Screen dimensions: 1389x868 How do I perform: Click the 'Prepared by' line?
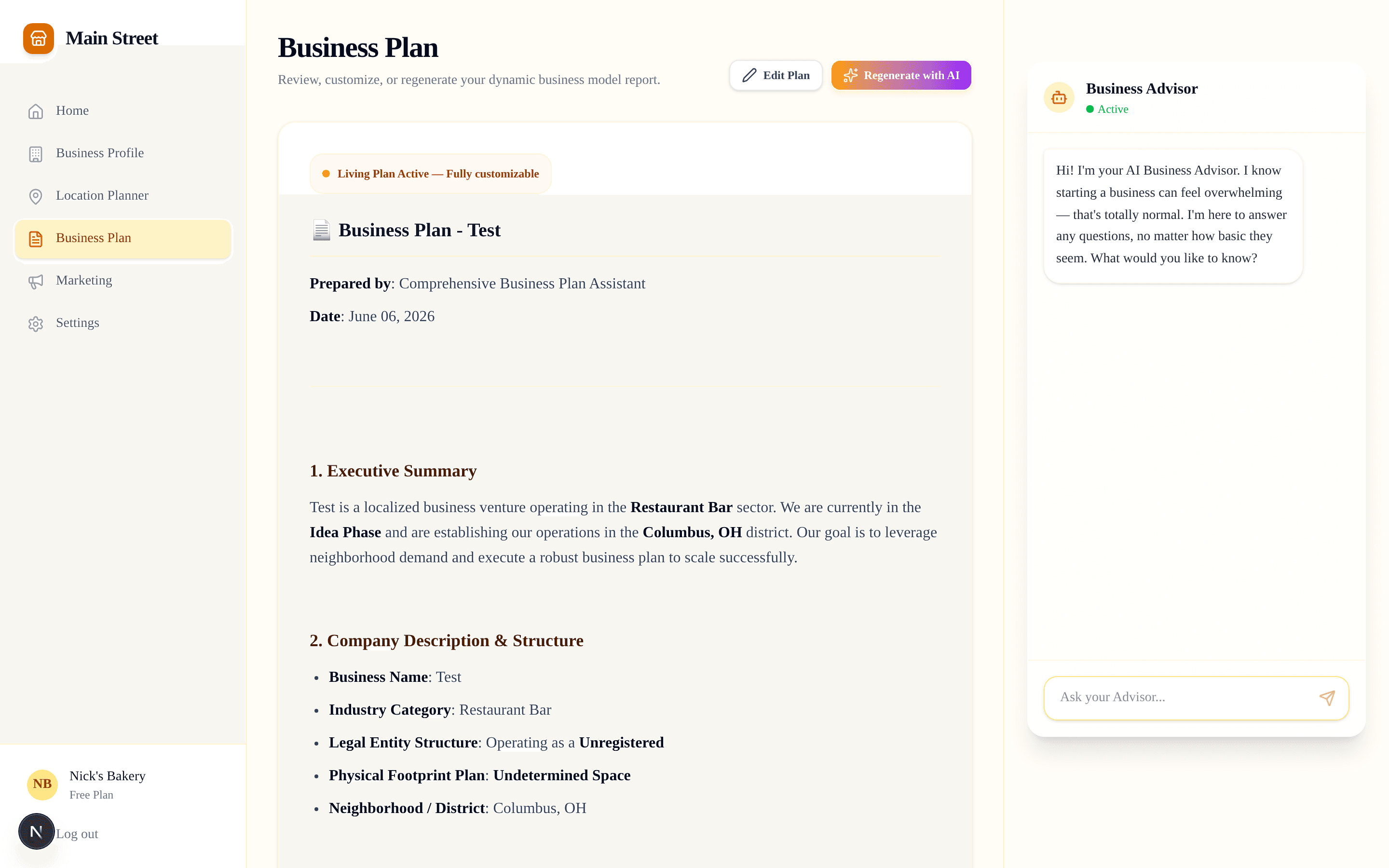pos(477,284)
